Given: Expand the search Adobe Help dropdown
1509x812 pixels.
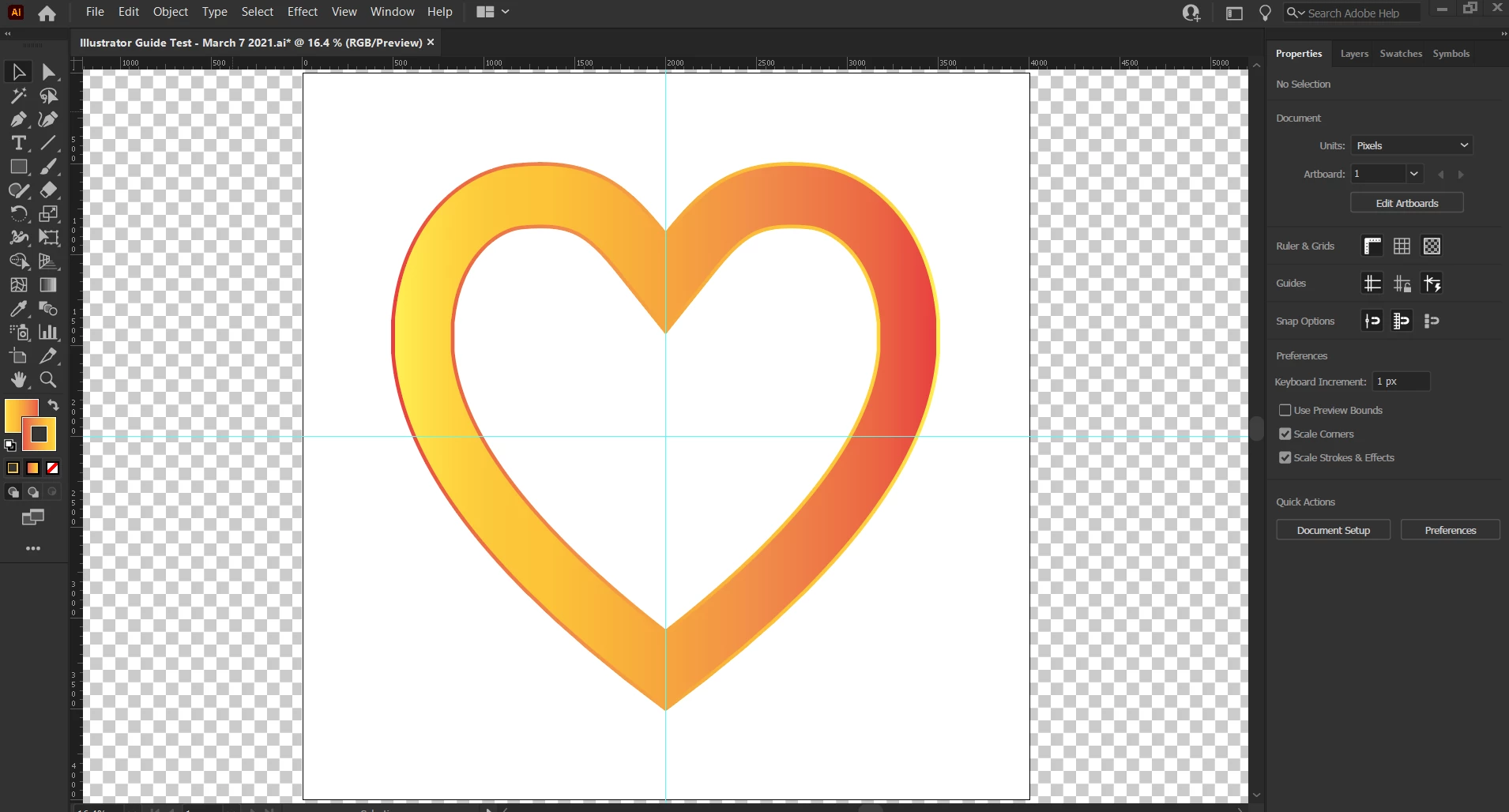Looking at the screenshot, I should click(1296, 13).
